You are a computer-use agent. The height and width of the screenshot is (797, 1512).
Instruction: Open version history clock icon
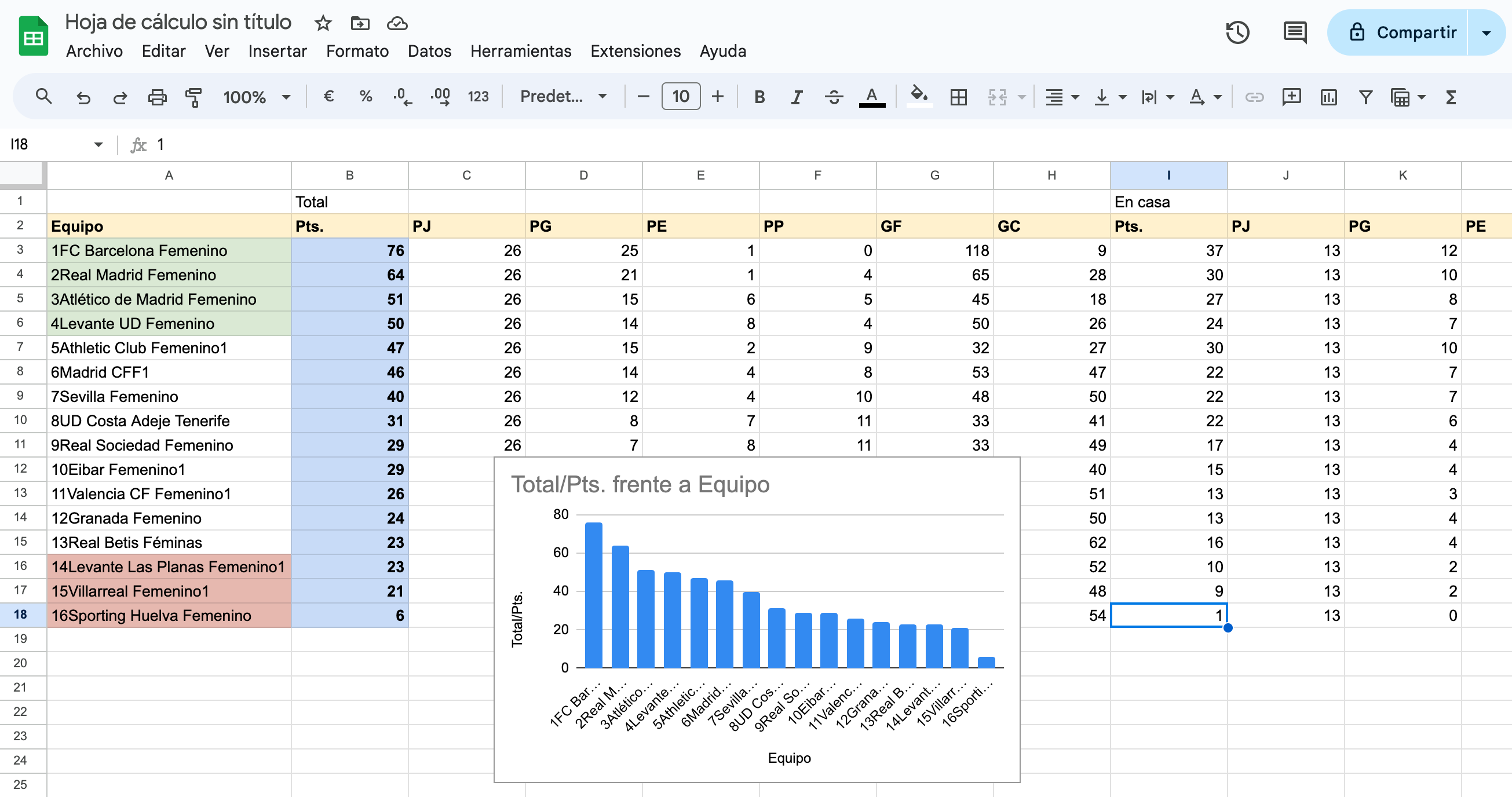(x=1237, y=33)
